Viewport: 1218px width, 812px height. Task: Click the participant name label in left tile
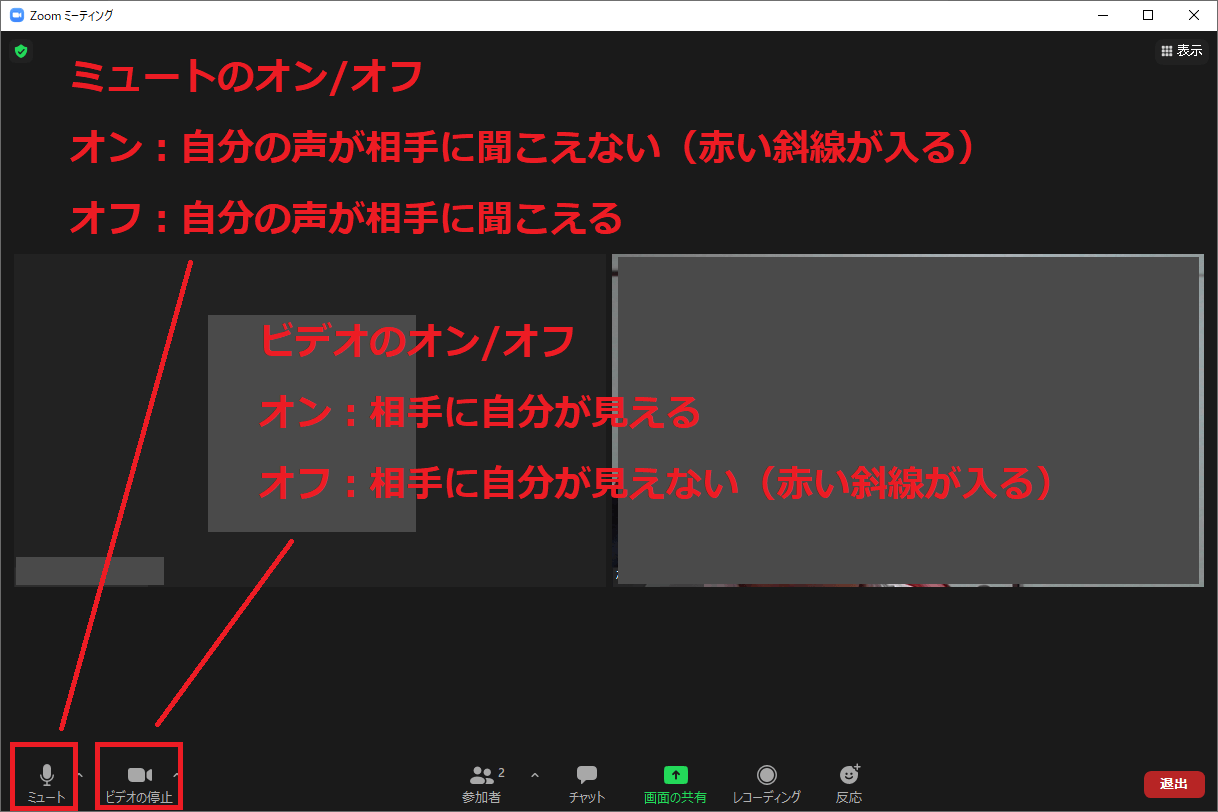click(90, 571)
